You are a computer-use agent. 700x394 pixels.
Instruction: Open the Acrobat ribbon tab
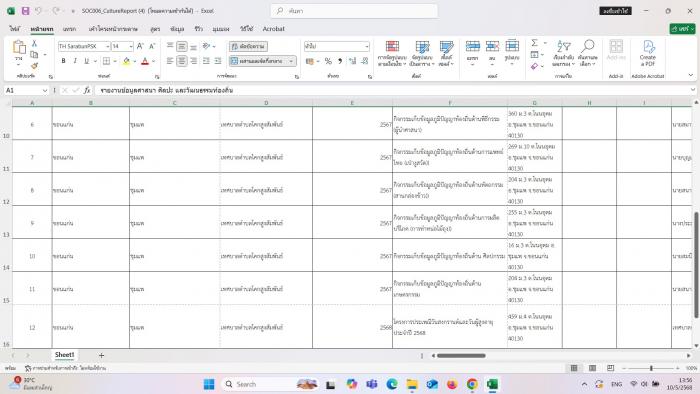(x=274, y=29)
